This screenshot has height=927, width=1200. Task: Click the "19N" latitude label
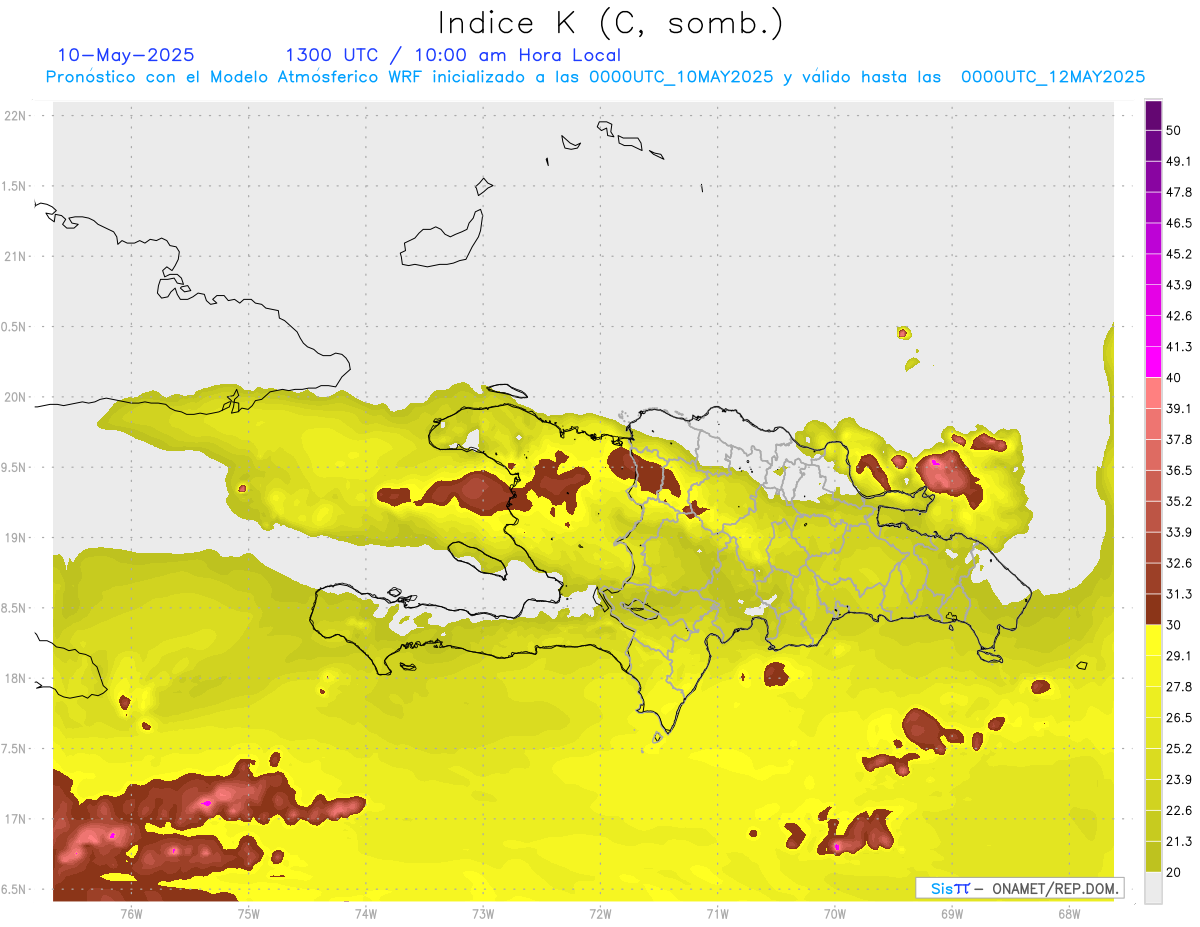tap(15, 538)
